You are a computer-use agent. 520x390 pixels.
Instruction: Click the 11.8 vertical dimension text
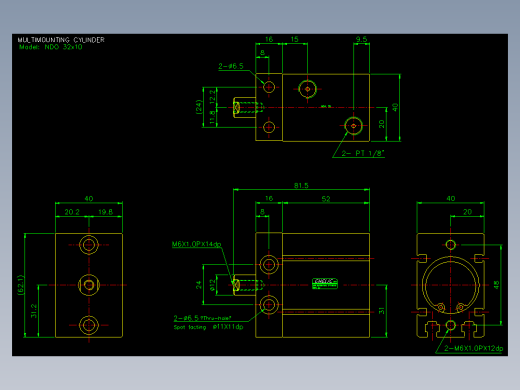212,118
